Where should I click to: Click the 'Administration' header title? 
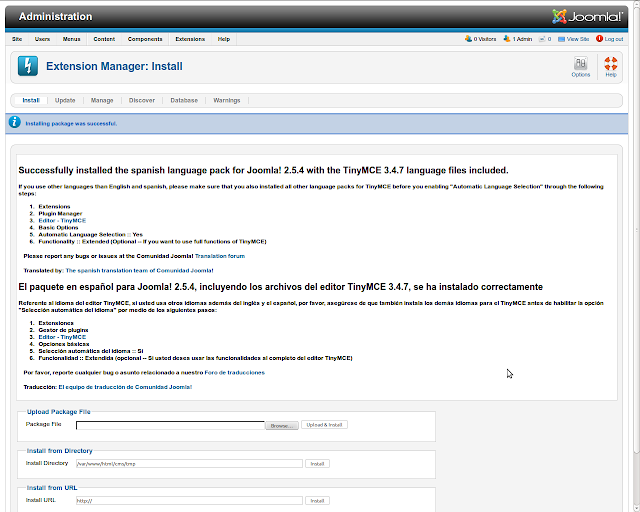(56, 17)
